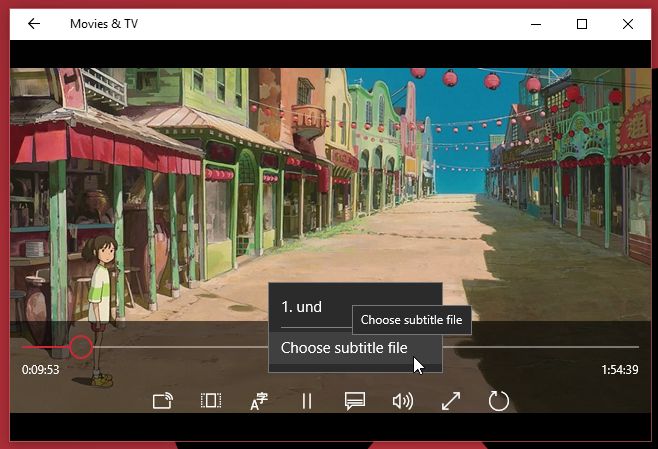658x449 pixels.
Task: Switch video to full screen
Action: (451, 401)
